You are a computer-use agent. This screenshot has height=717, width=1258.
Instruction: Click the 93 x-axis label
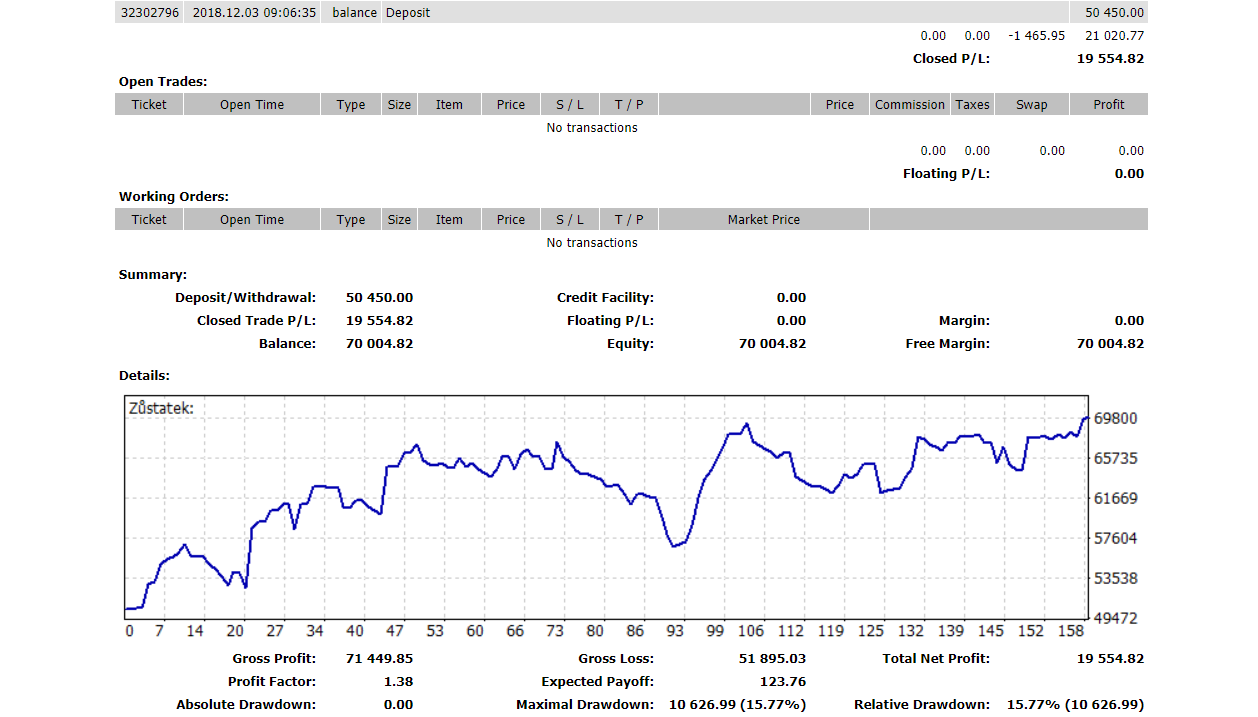point(675,631)
